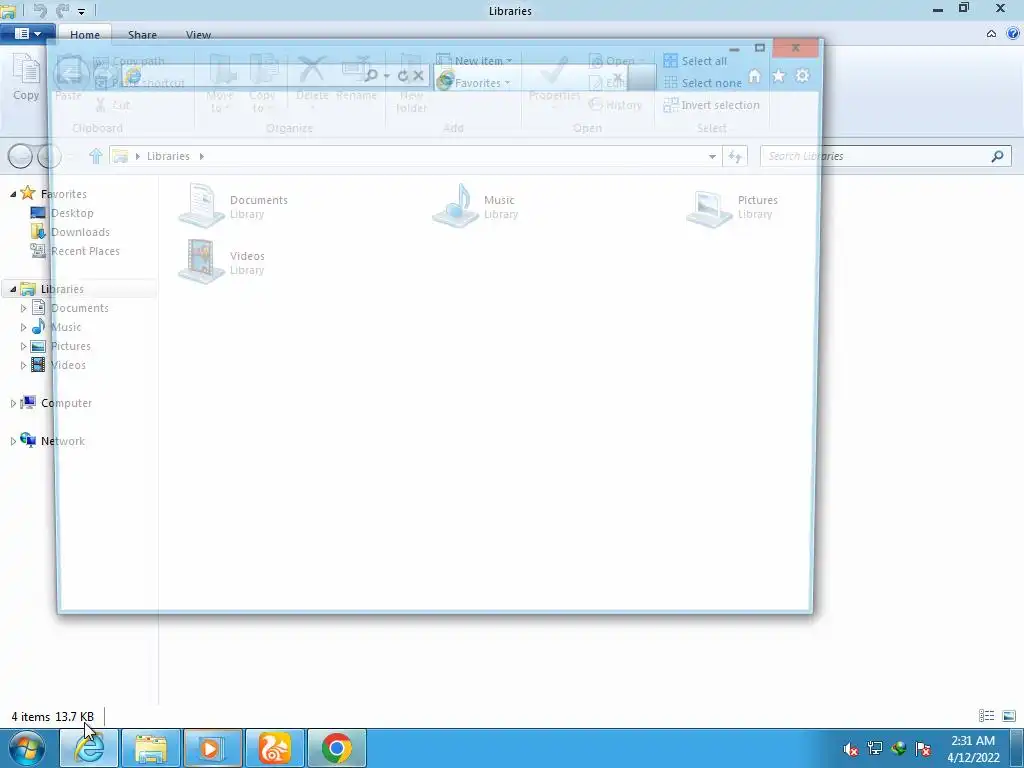Expand the Documents node in the tree
The image size is (1024, 768).
click(x=24, y=308)
